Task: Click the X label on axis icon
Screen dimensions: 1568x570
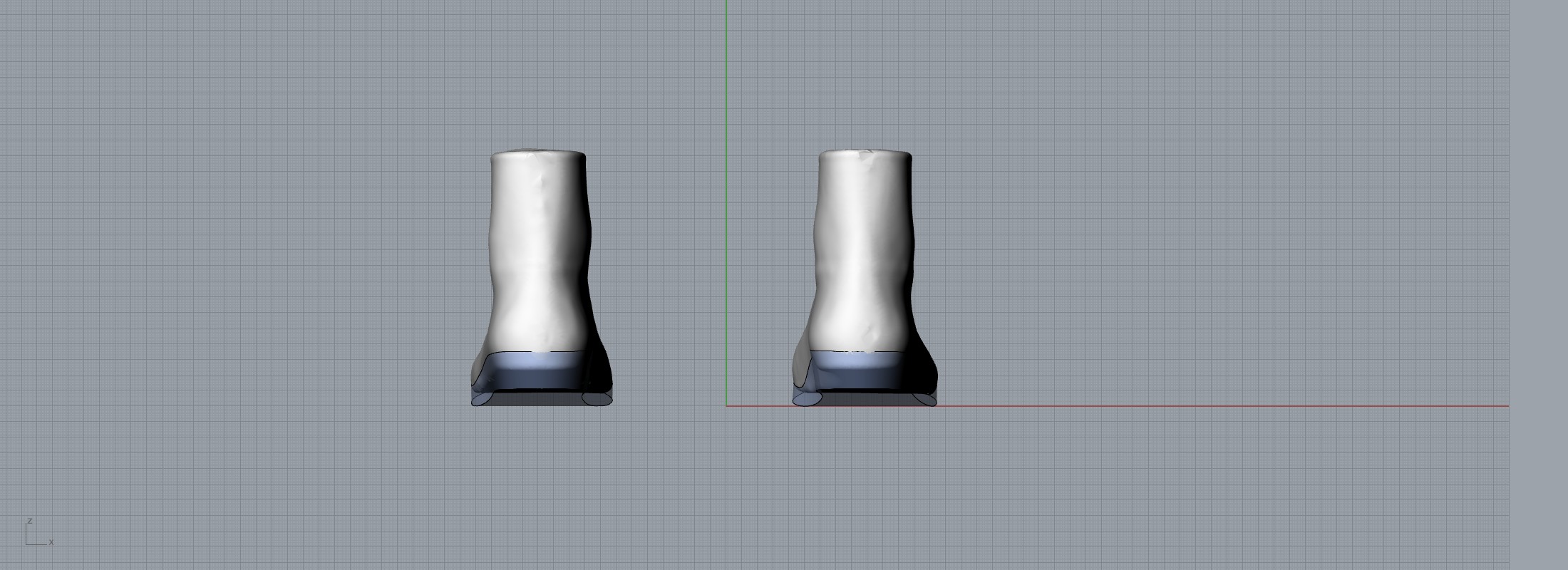Action: [51, 542]
